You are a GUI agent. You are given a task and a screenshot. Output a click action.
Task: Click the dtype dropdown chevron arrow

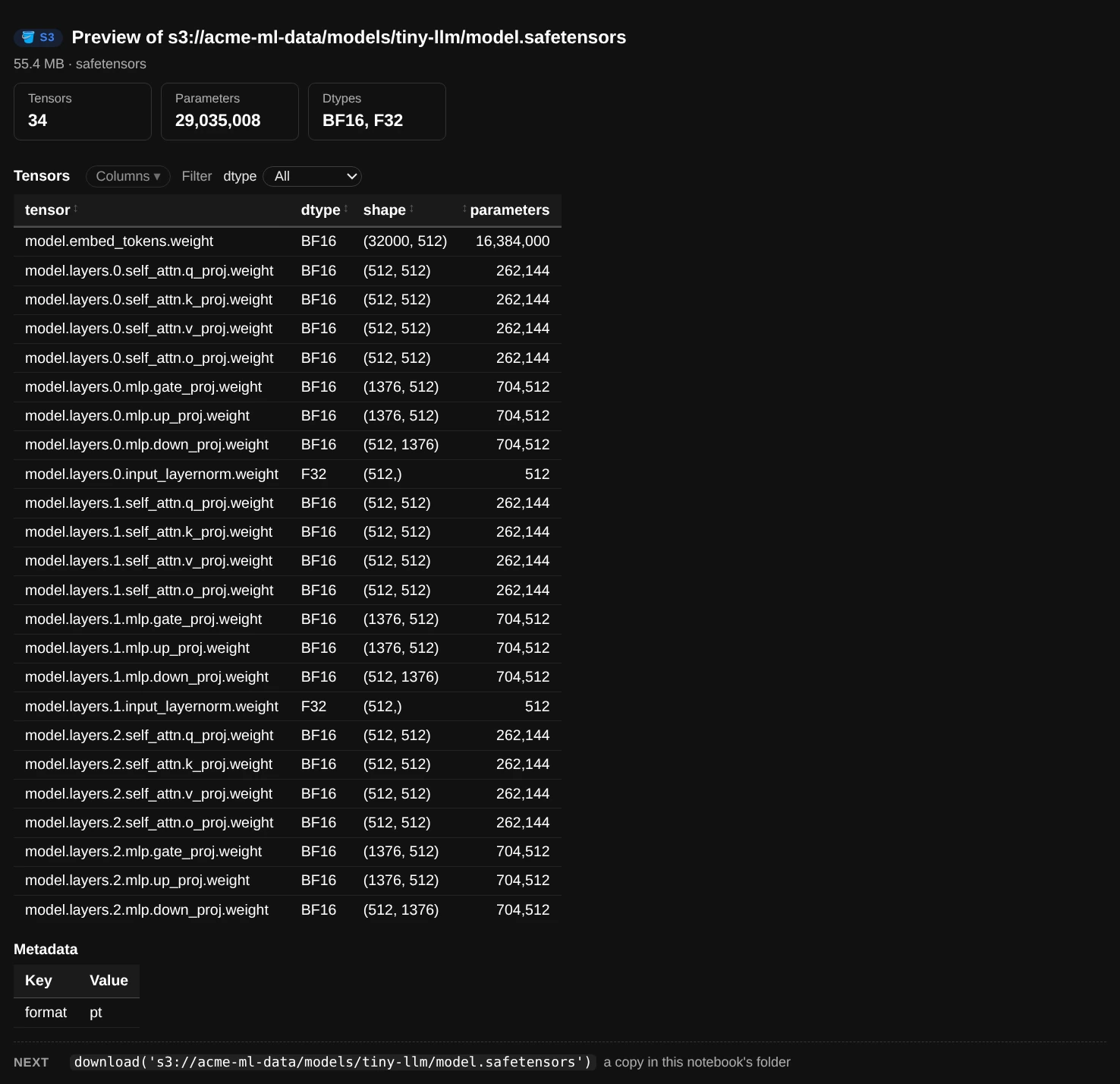(351, 176)
